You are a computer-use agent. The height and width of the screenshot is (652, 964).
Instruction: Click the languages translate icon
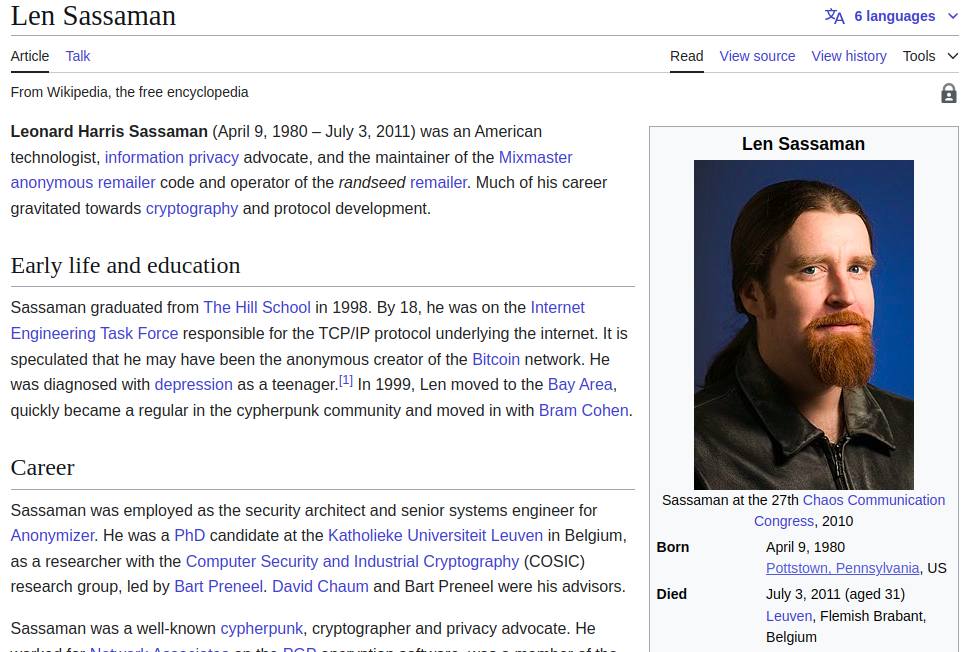coord(834,16)
